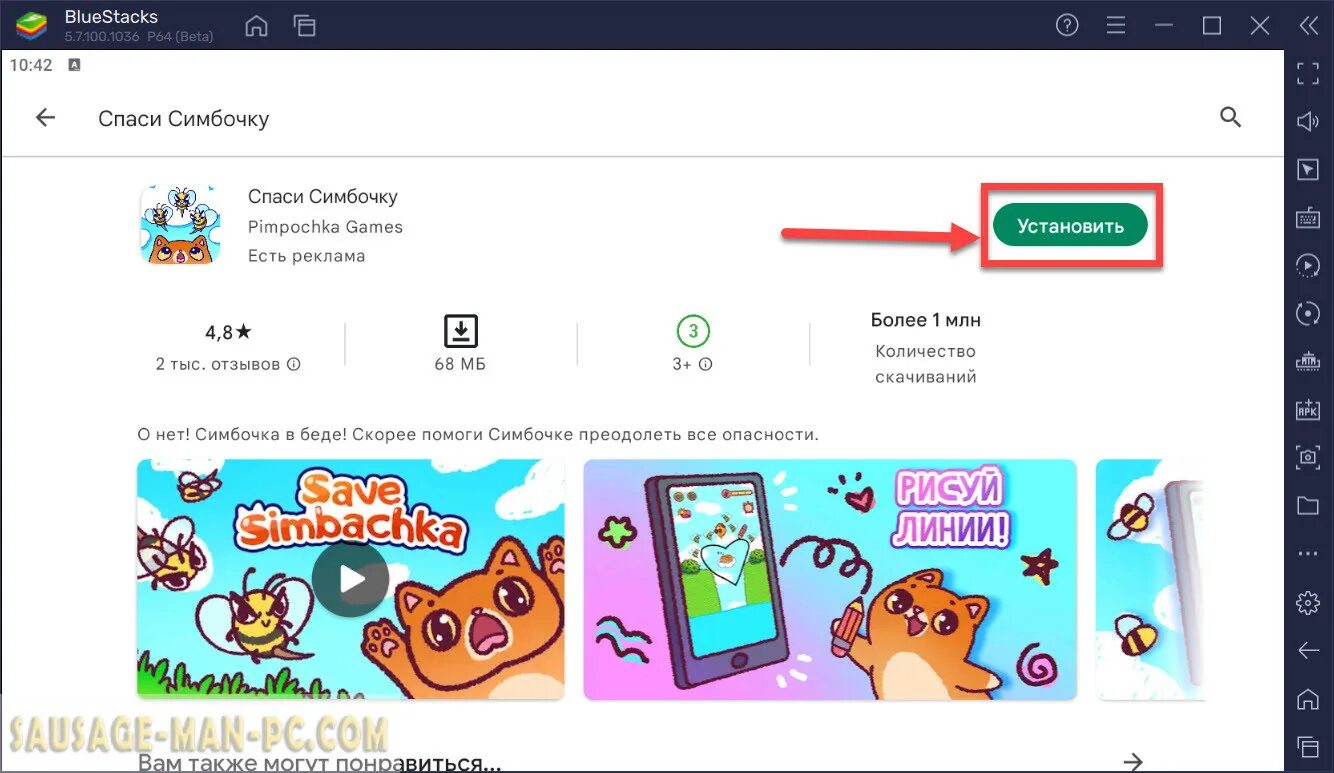Click the sidebar Android home icon
This screenshot has height=773, width=1334.
click(x=1308, y=698)
